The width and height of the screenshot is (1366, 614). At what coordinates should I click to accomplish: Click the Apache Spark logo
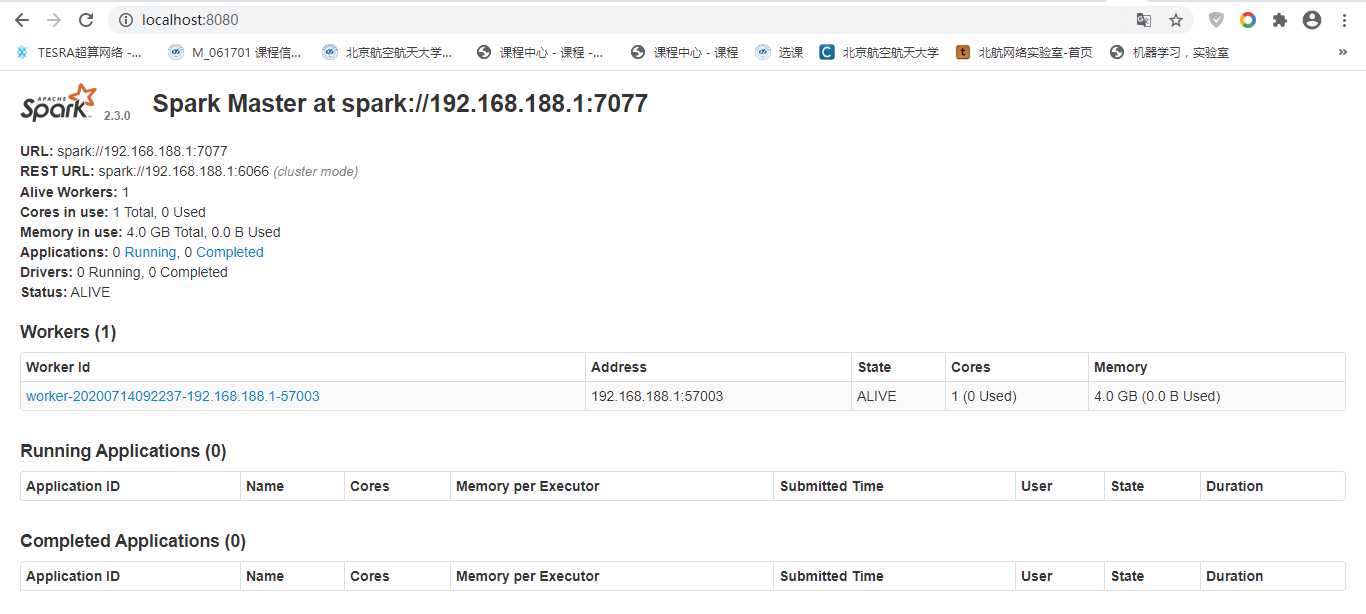59,103
